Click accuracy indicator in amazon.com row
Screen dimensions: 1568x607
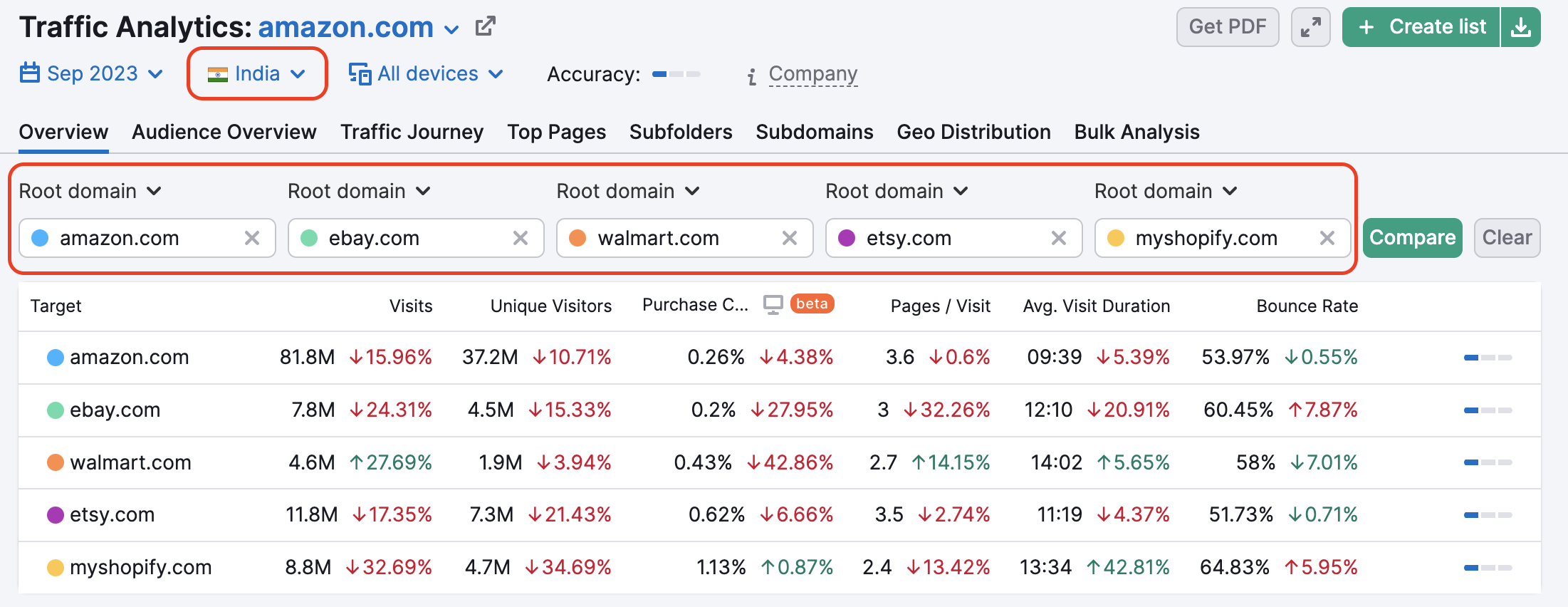[1488, 358]
